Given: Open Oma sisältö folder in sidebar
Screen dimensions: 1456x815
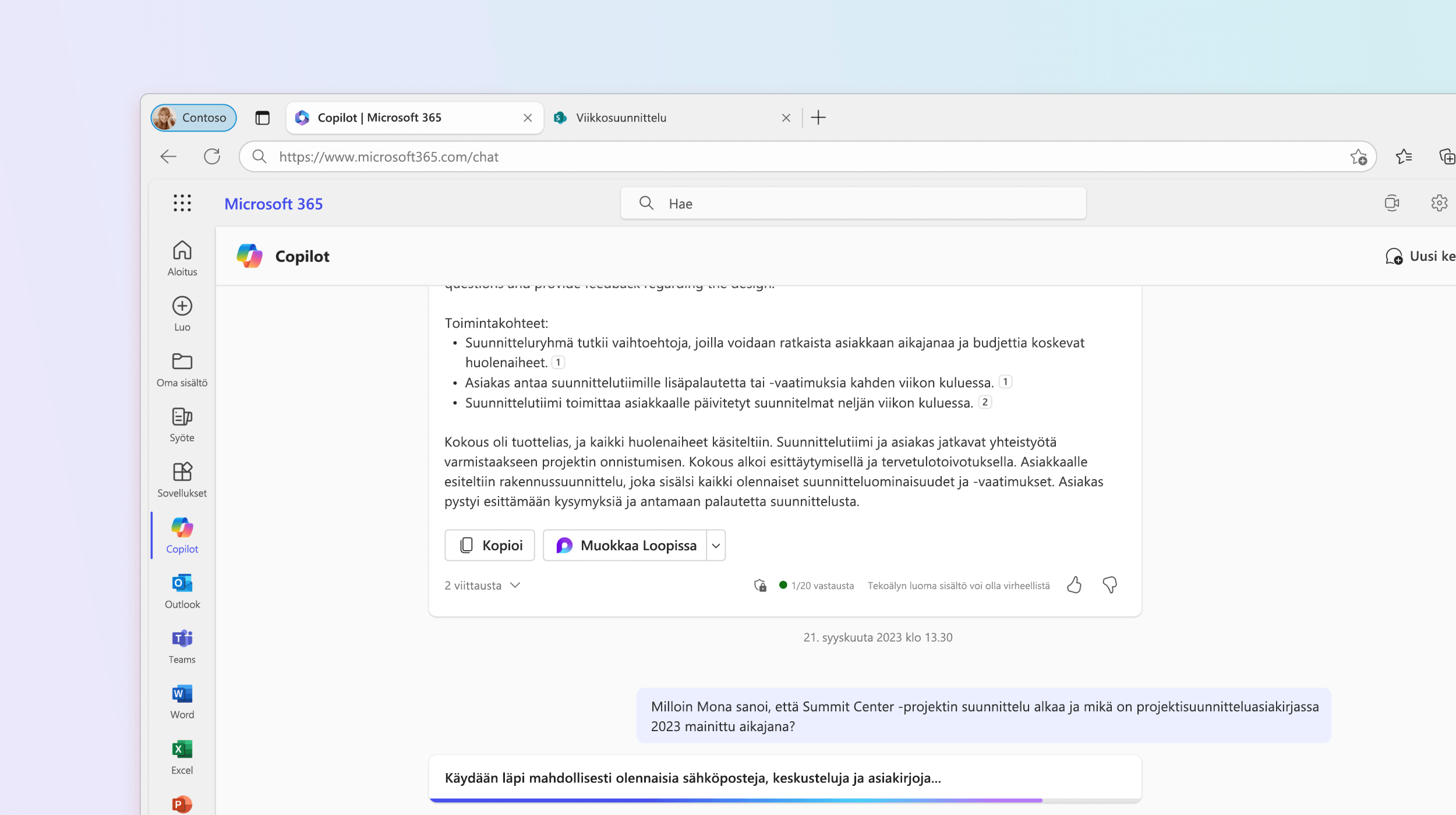Looking at the screenshot, I should (182, 370).
